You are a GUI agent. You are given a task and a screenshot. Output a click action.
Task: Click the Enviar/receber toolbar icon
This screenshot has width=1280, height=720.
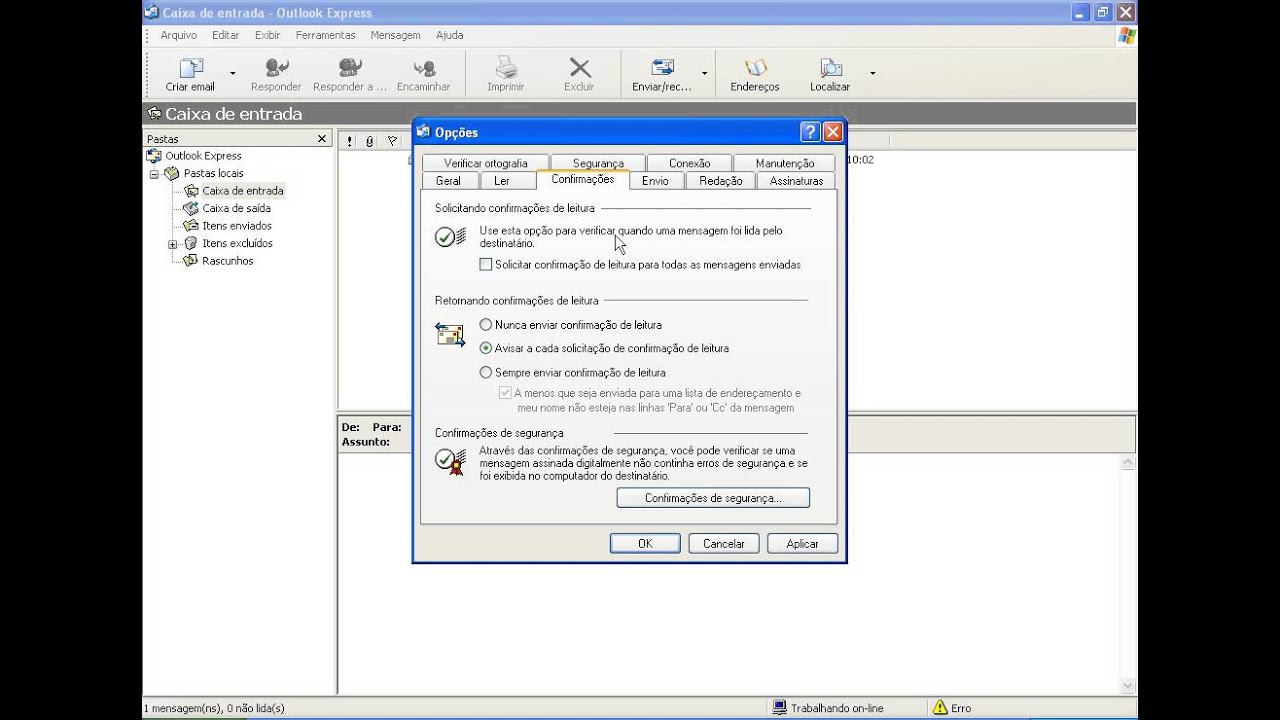[662, 68]
